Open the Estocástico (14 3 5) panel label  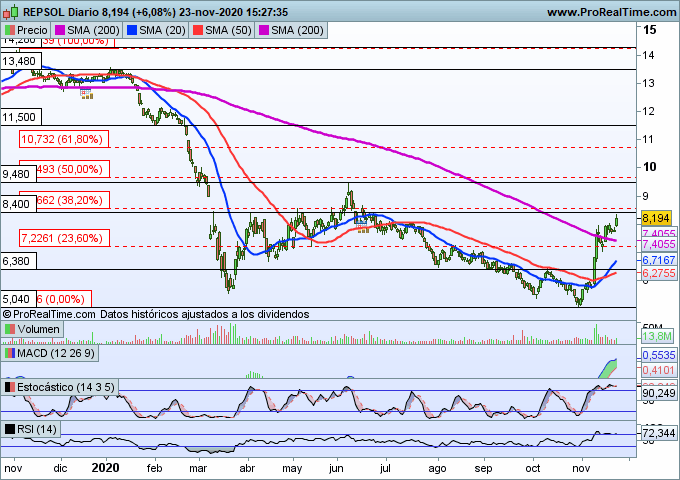click(59, 387)
